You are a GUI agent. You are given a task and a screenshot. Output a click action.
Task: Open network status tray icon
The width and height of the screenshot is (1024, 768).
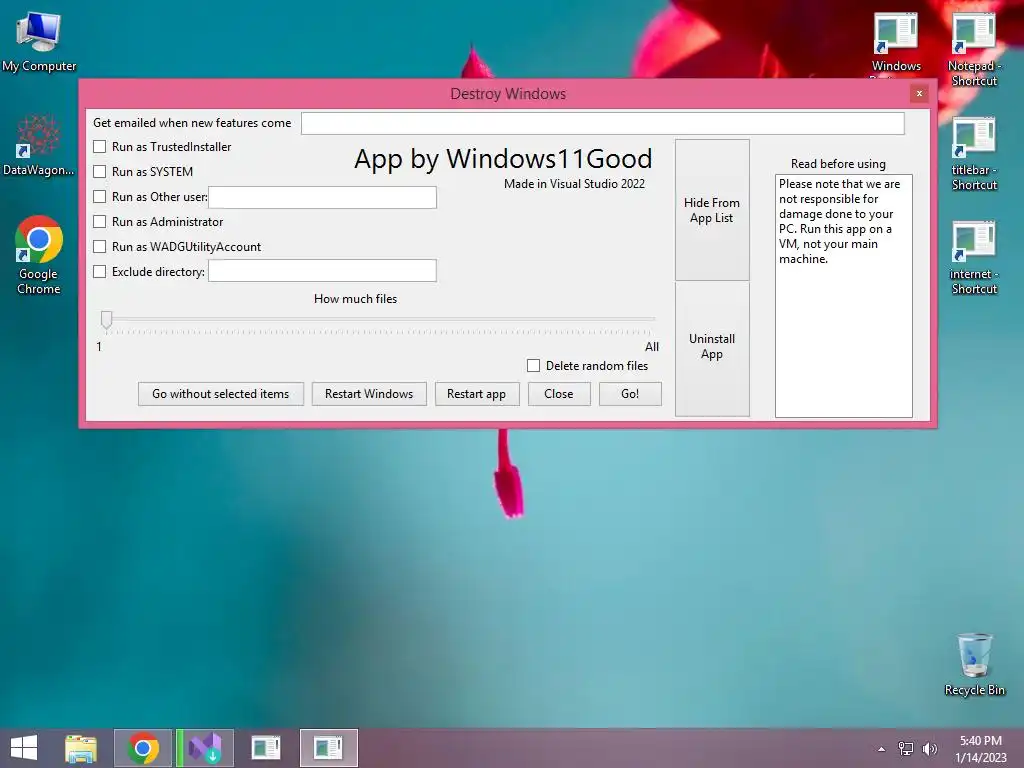pyautogui.click(x=906, y=749)
